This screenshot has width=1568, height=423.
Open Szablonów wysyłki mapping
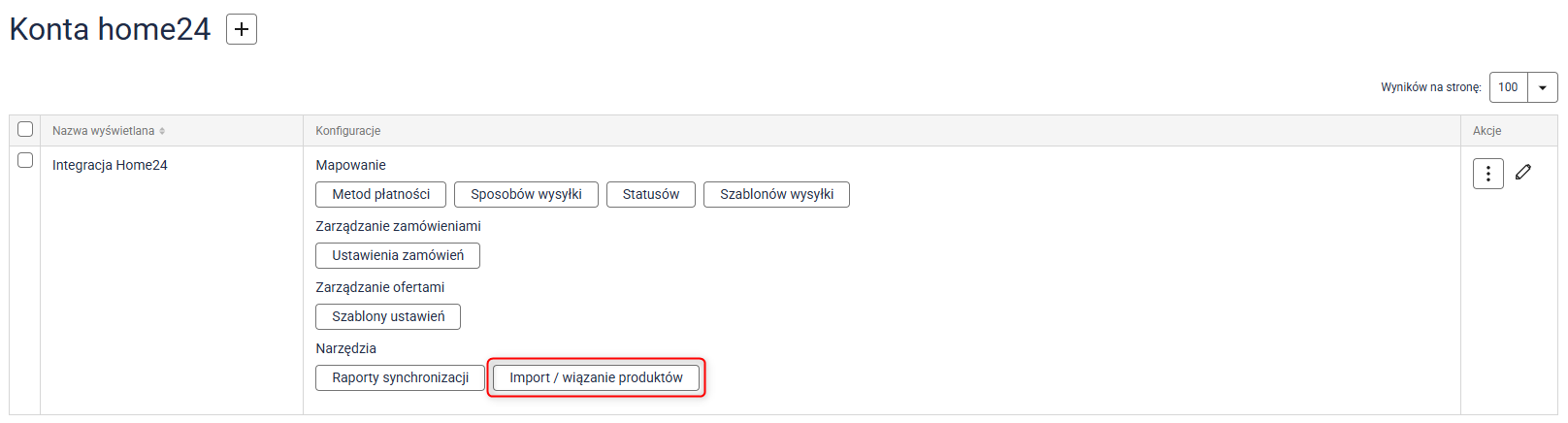pos(776,194)
